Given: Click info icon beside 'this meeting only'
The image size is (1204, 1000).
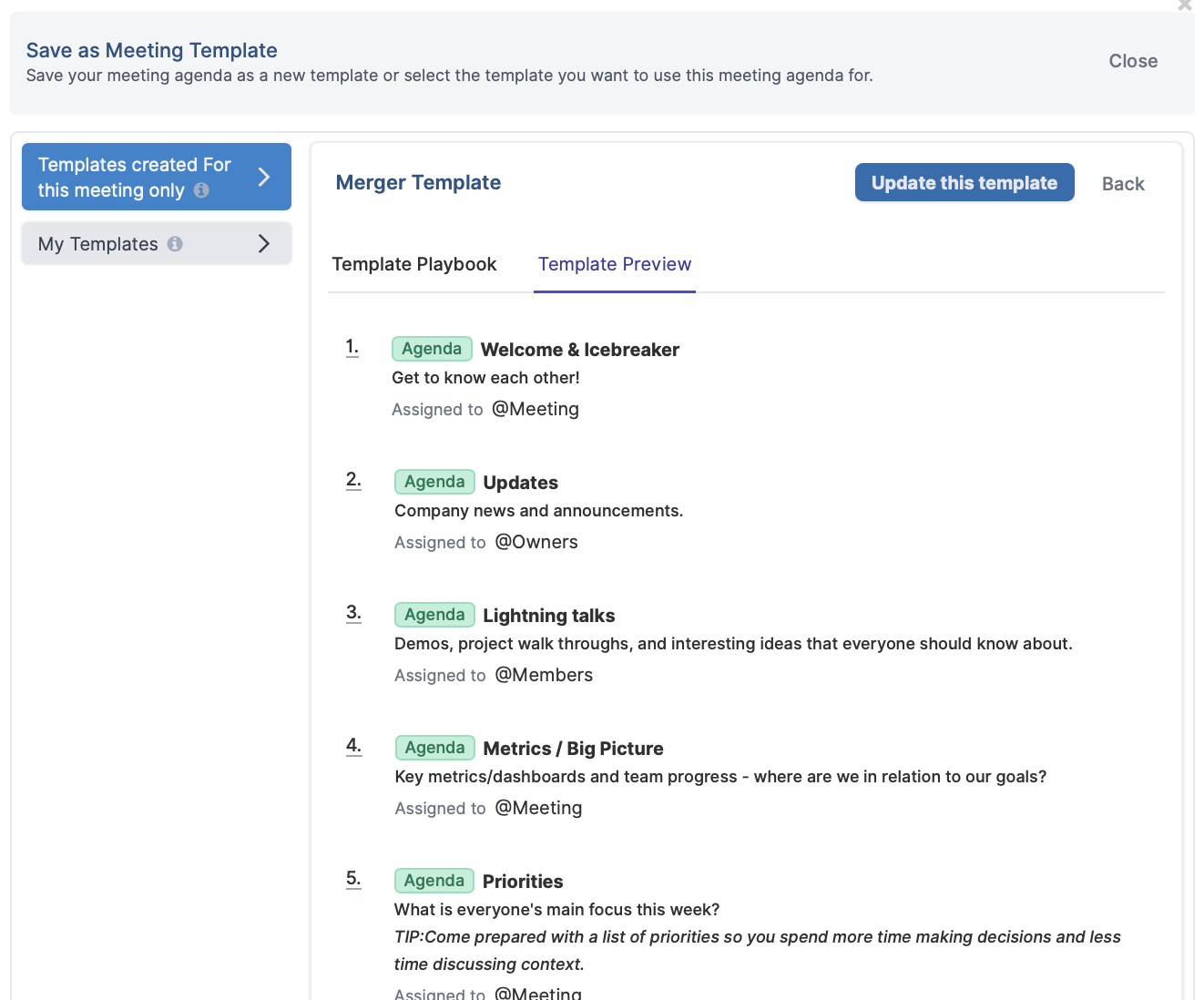Looking at the screenshot, I should tap(201, 190).
